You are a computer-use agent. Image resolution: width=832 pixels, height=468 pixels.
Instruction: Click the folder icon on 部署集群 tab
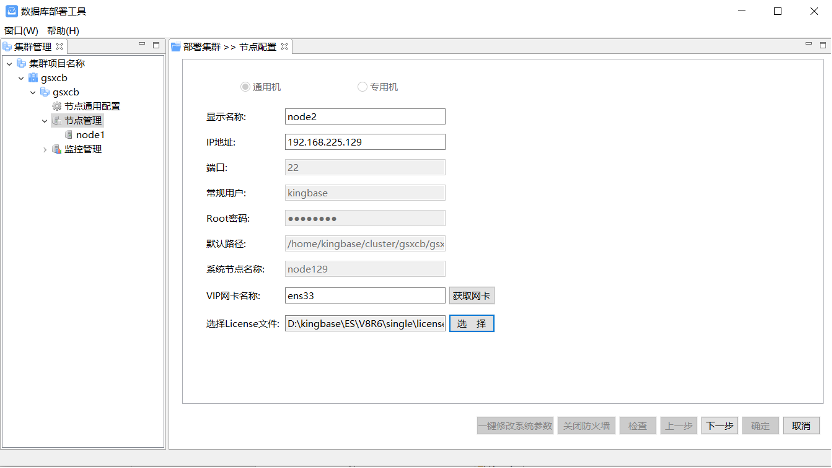176,47
